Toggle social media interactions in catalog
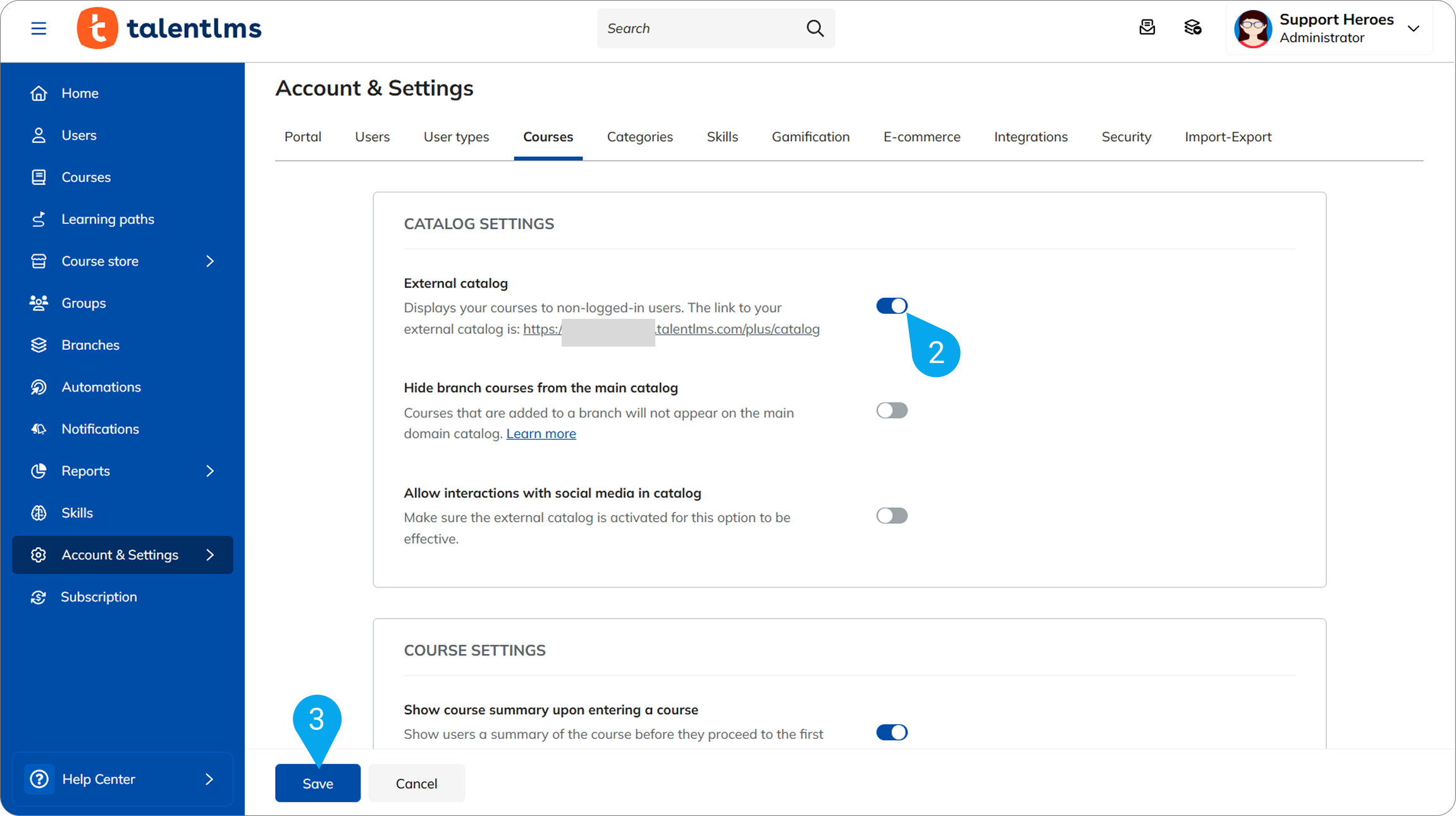1456x816 pixels. 892,516
